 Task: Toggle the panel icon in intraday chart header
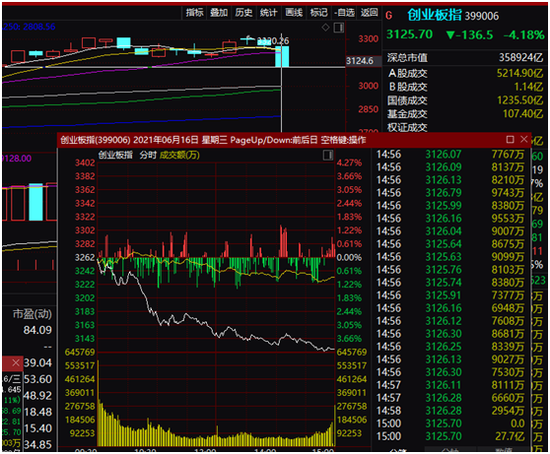[328, 155]
